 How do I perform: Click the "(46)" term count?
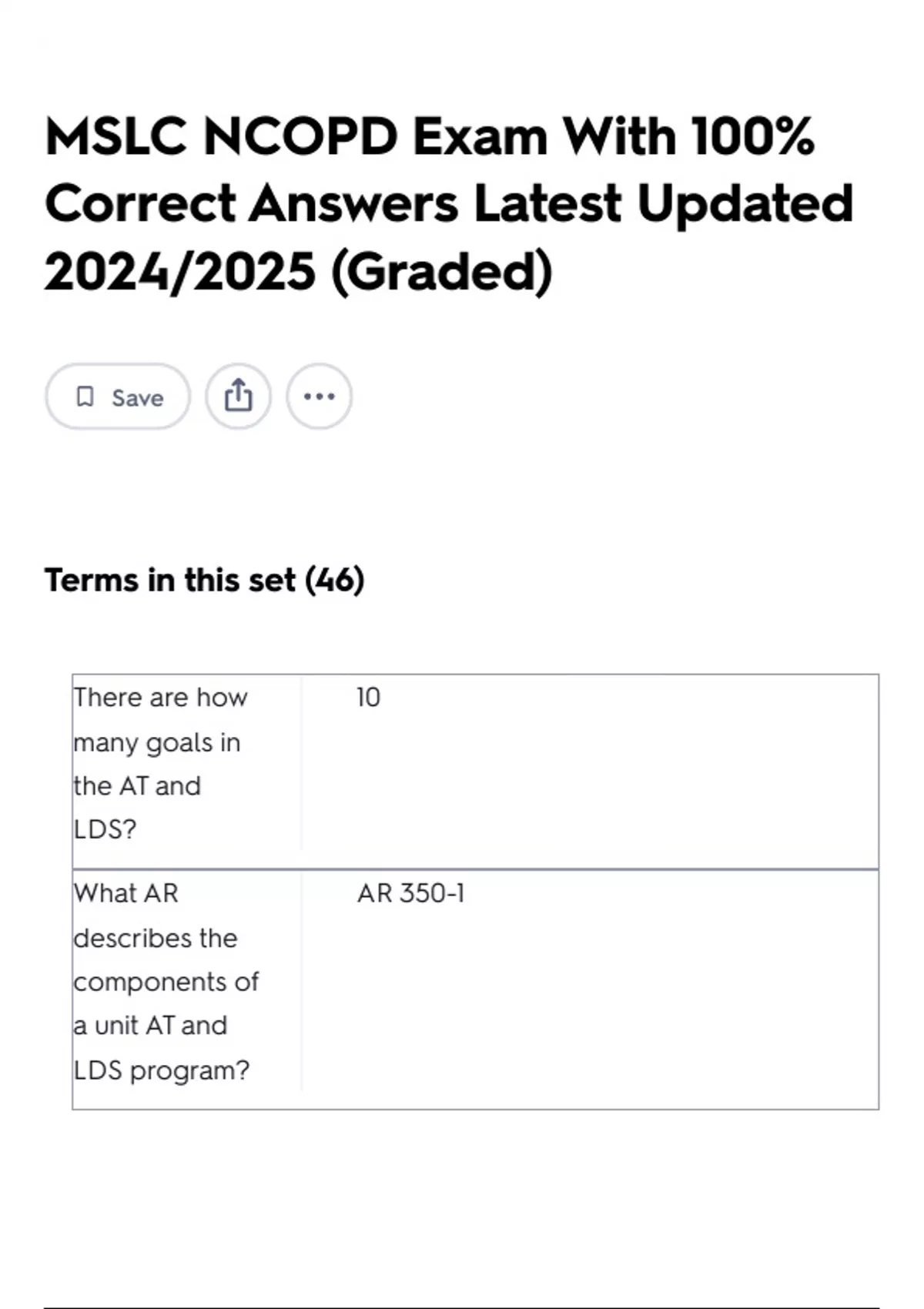(335, 580)
